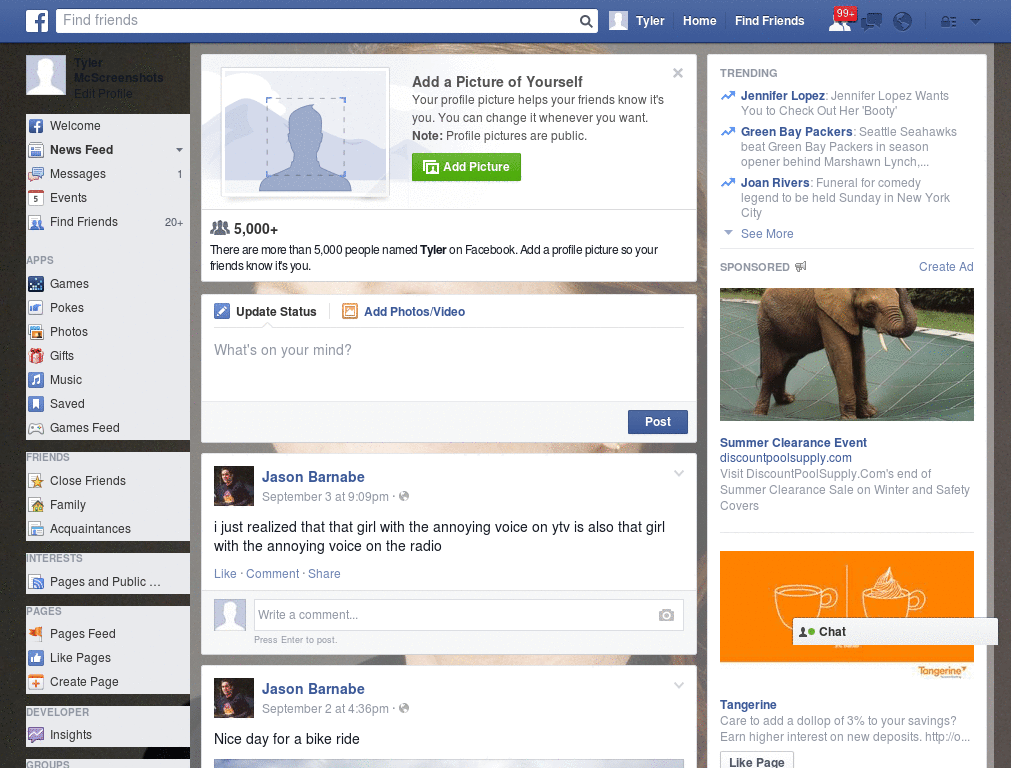The height and width of the screenshot is (768, 1024).
Task: Select the Update Status tab
Action: pos(266,312)
